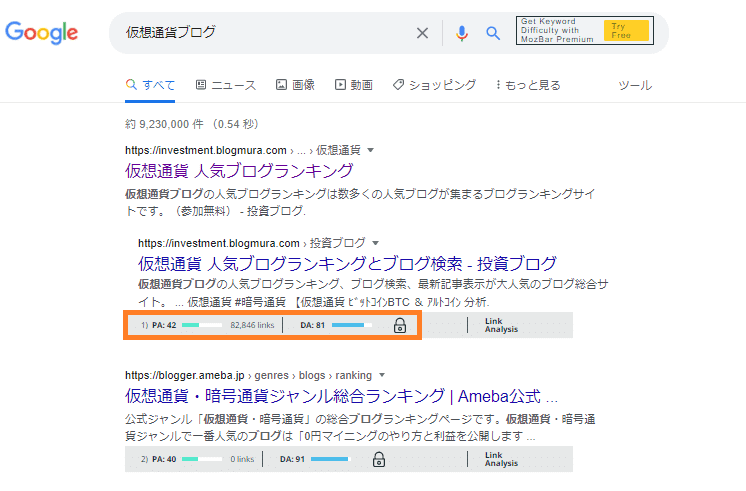Clear the search query with X
746x491 pixels.
pyautogui.click(x=422, y=33)
